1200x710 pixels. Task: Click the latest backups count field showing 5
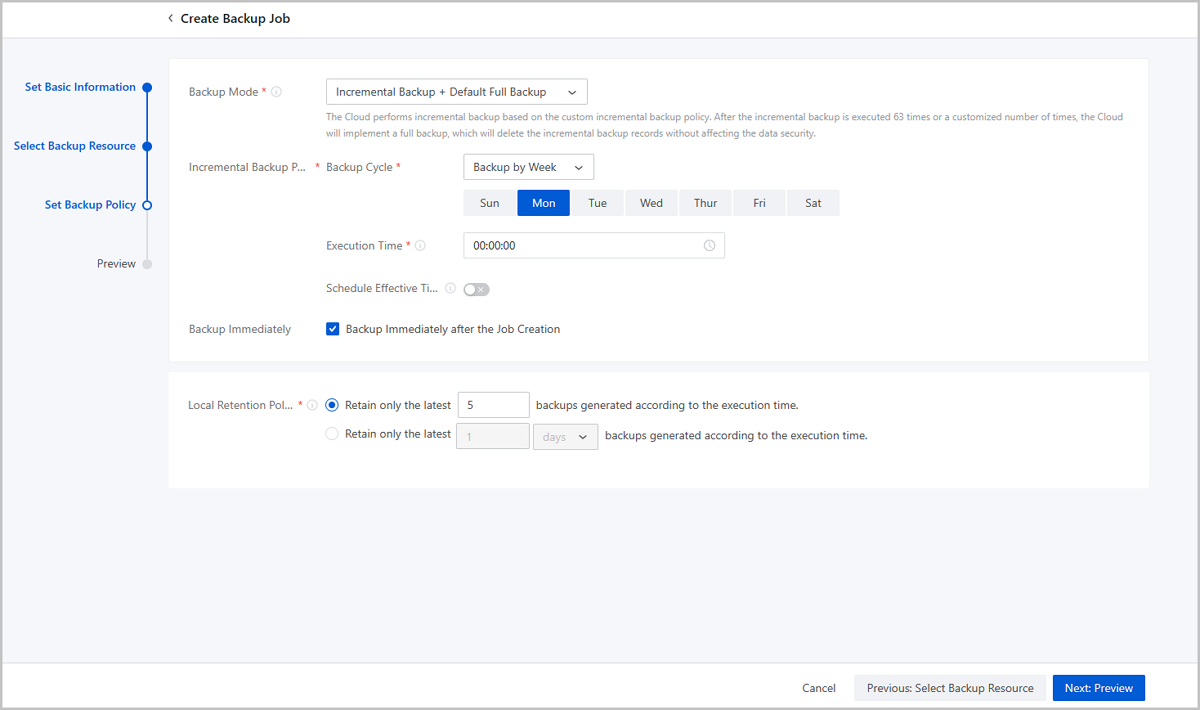coord(492,405)
